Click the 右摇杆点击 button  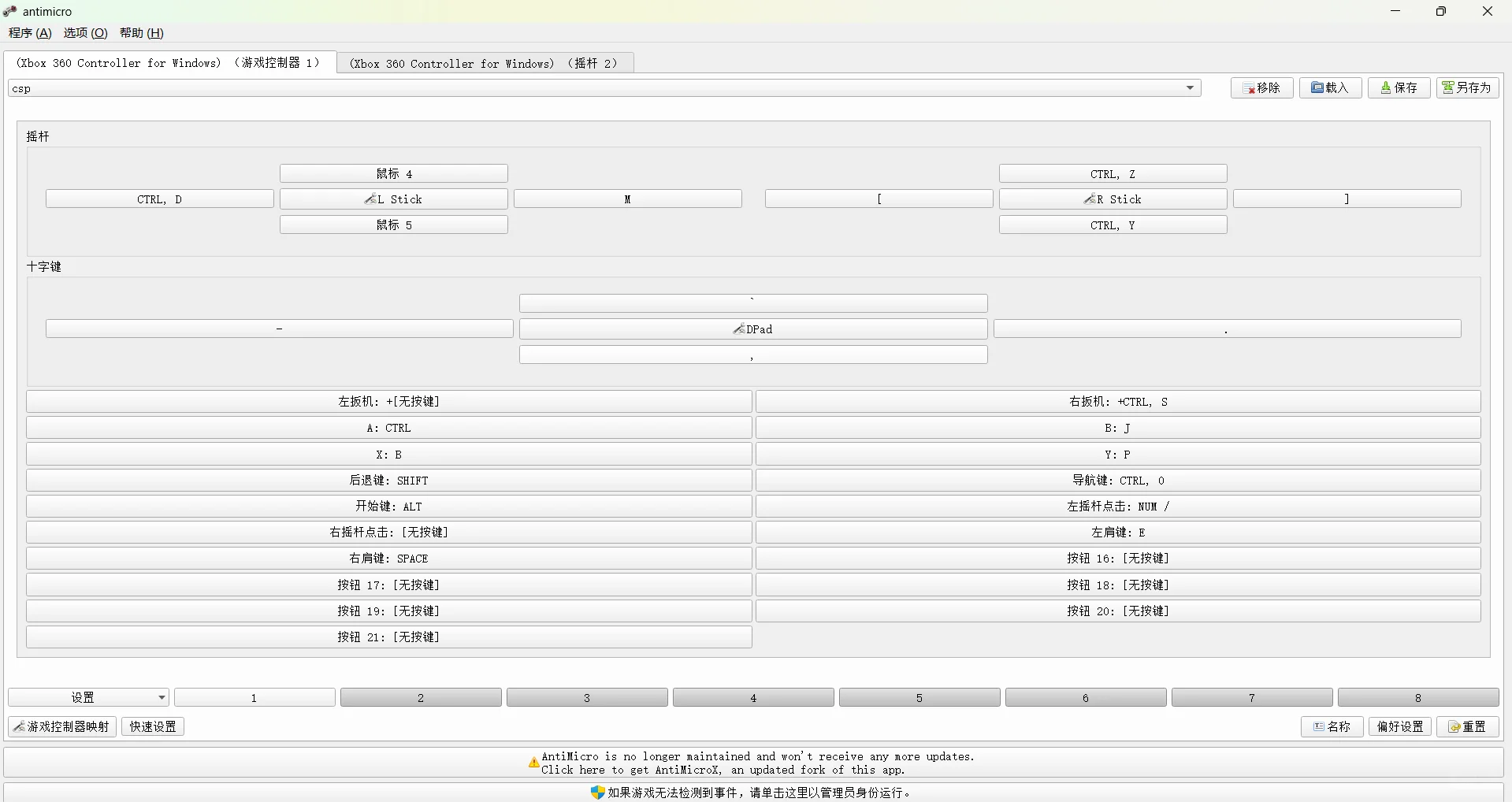click(x=389, y=533)
